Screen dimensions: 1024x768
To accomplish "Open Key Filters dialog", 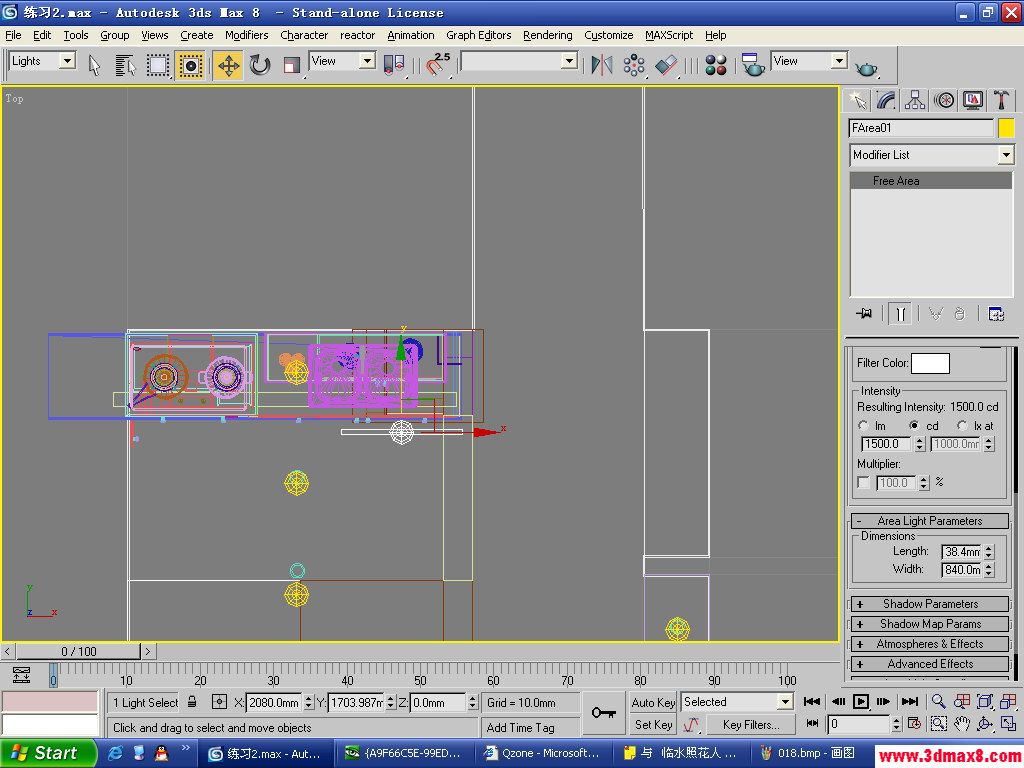I will (751, 725).
